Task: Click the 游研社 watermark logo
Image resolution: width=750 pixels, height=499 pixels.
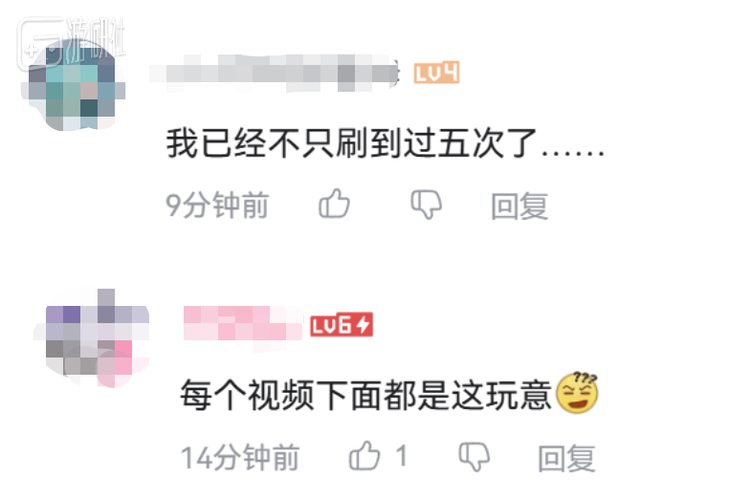Action: pyautogui.click(x=71, y=44)
